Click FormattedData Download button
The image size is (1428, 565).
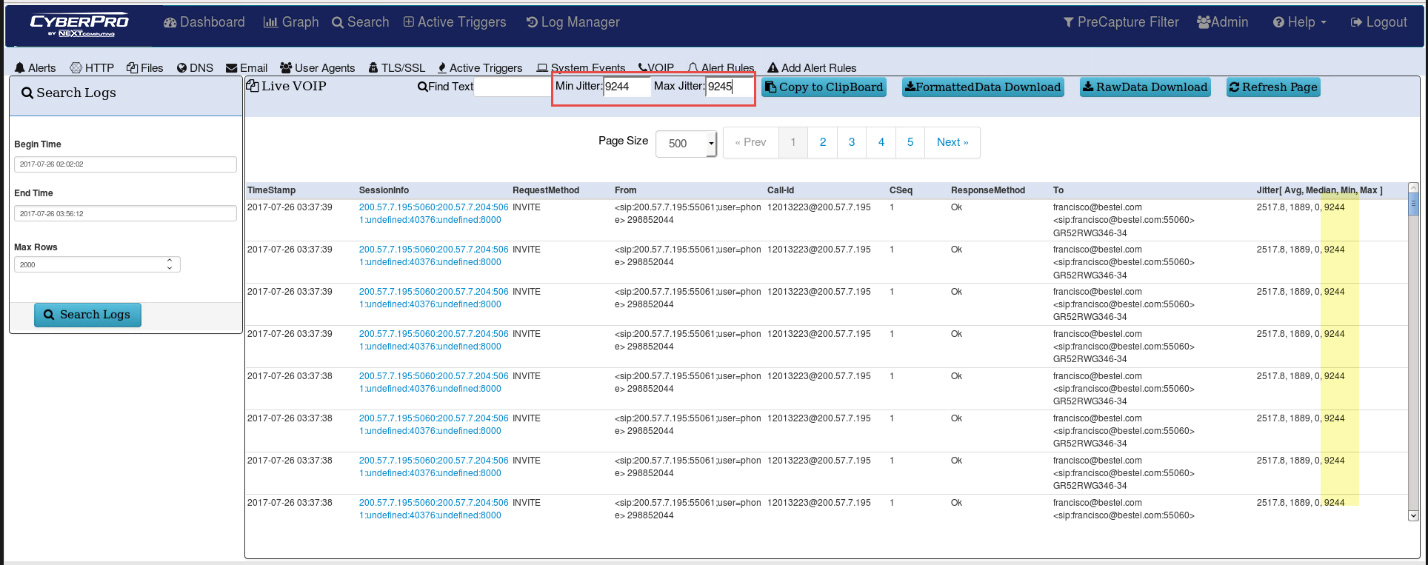coord(983,87)
